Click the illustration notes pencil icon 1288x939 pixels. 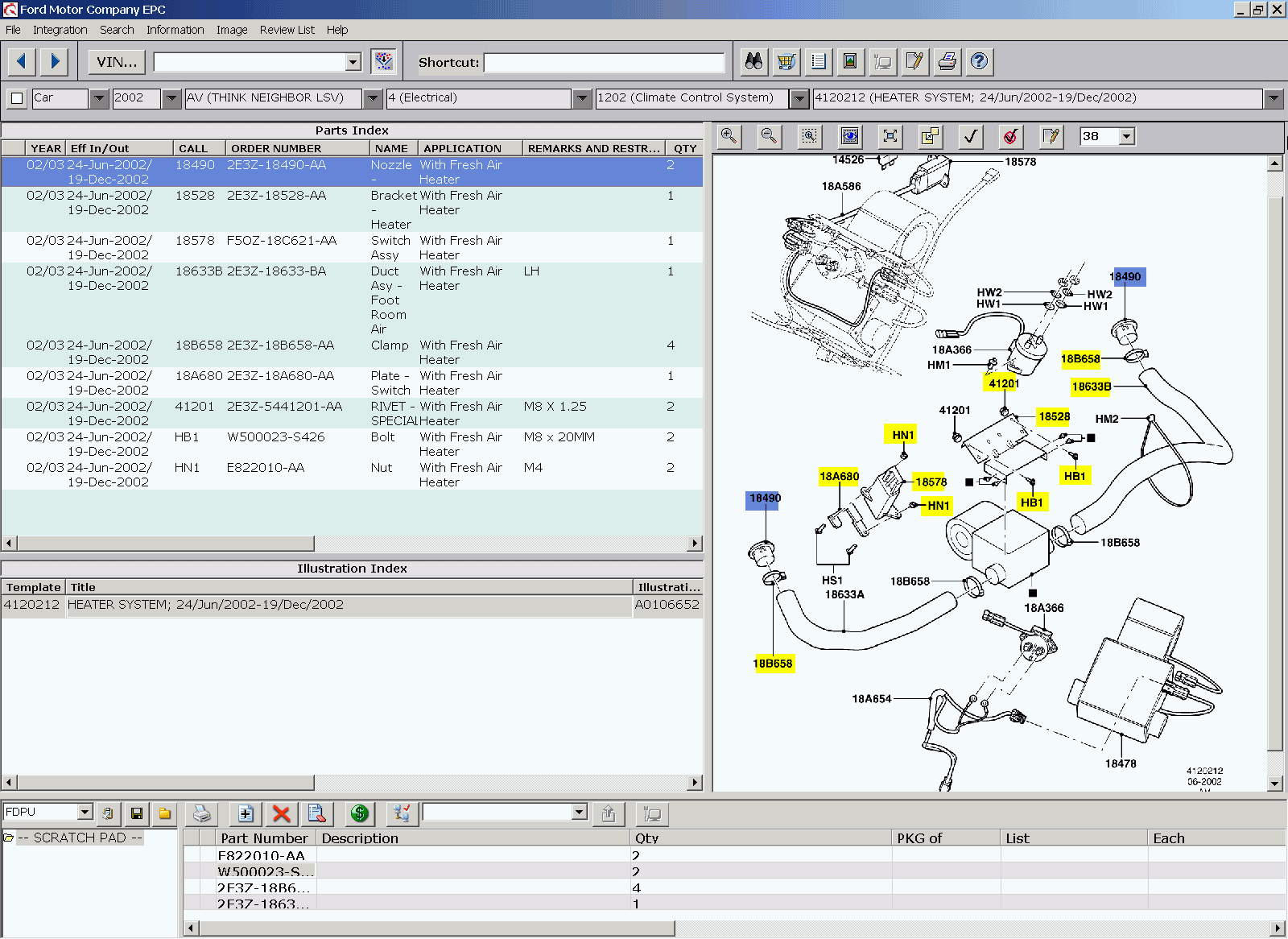point(1051,136)
